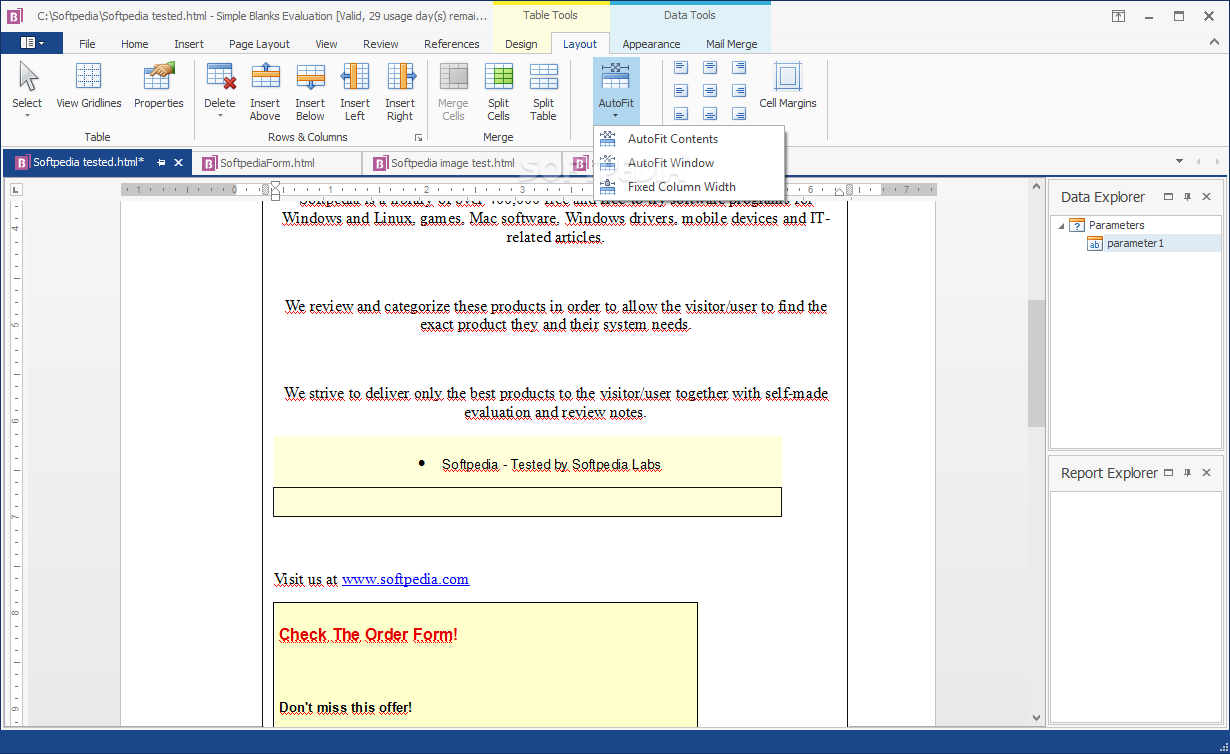Click the tab stop selector at ruler corner

tap(15, 189)
